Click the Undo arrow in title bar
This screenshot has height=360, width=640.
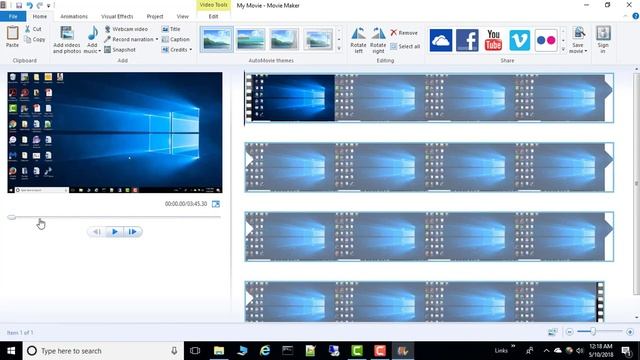click(x=29, y=5)
